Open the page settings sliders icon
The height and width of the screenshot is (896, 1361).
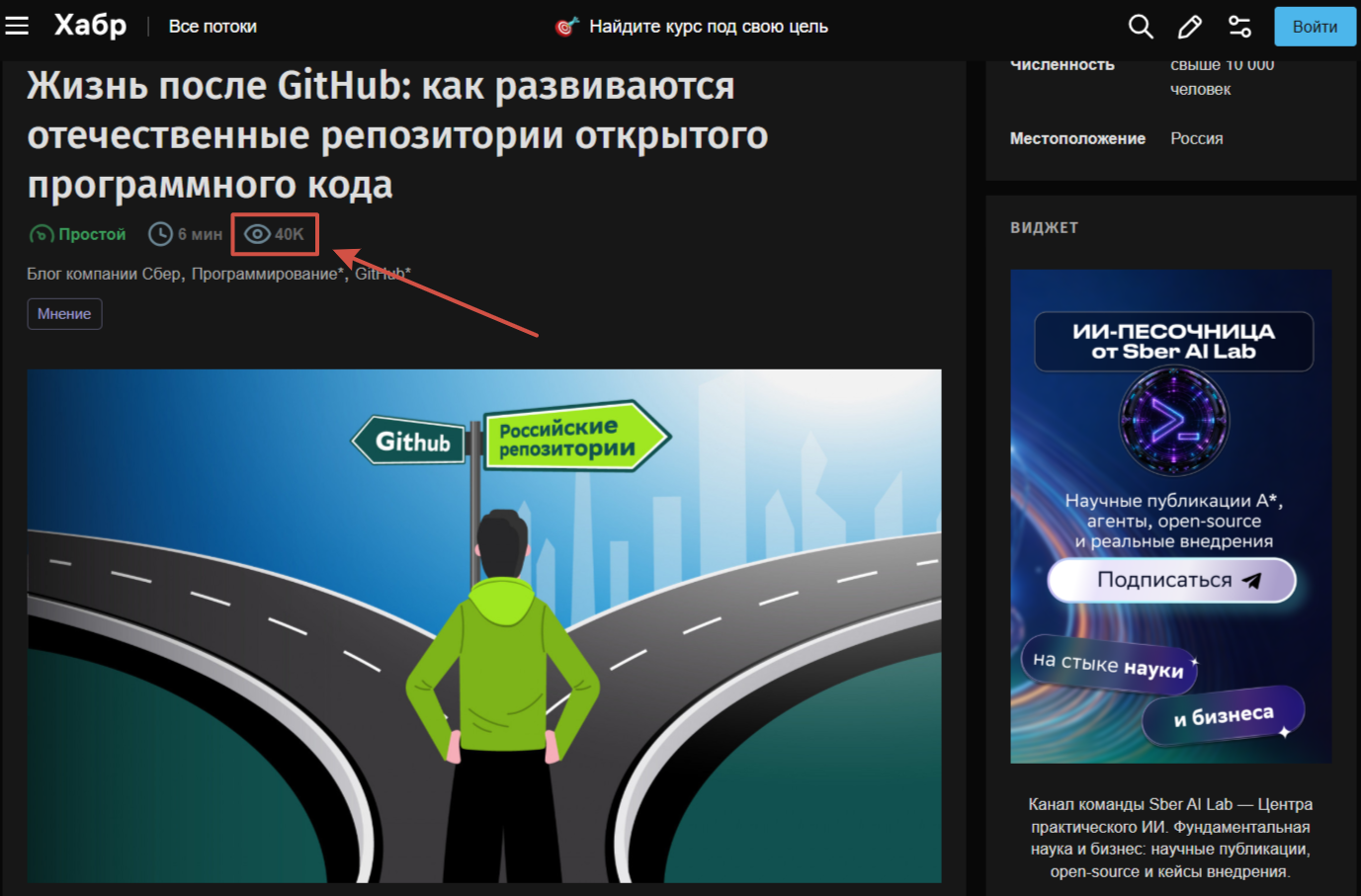pos(1239,27)
